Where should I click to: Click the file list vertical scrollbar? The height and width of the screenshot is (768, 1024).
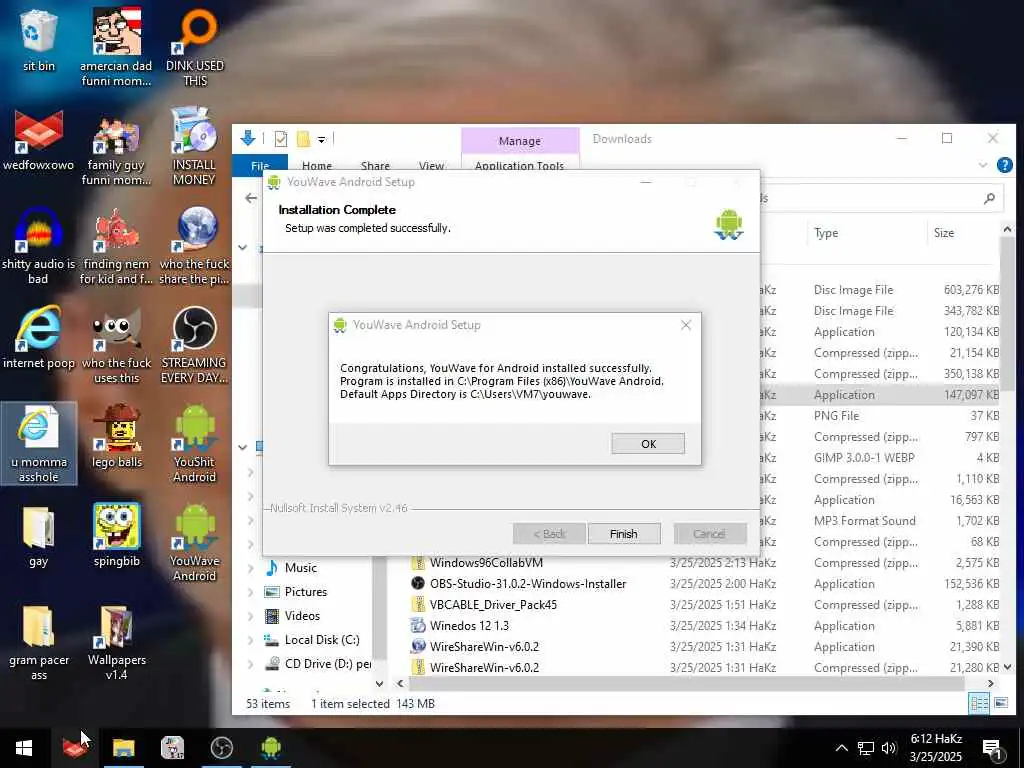tap(1006, 312)
